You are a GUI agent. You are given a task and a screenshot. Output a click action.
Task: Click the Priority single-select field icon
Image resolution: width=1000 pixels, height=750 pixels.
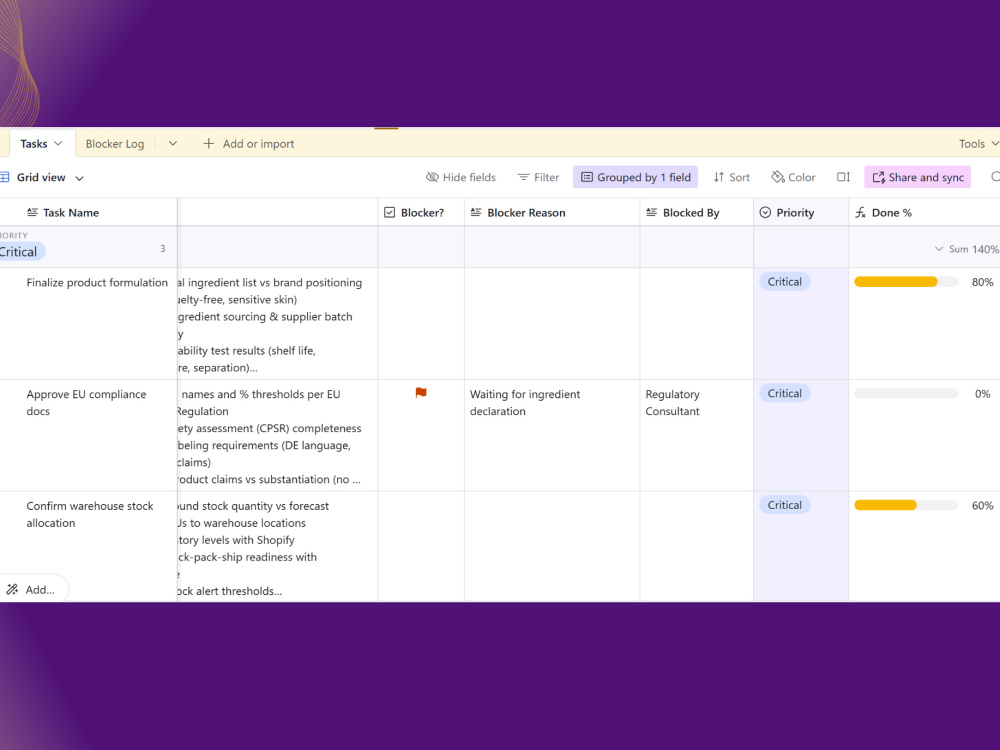(765, 212)
